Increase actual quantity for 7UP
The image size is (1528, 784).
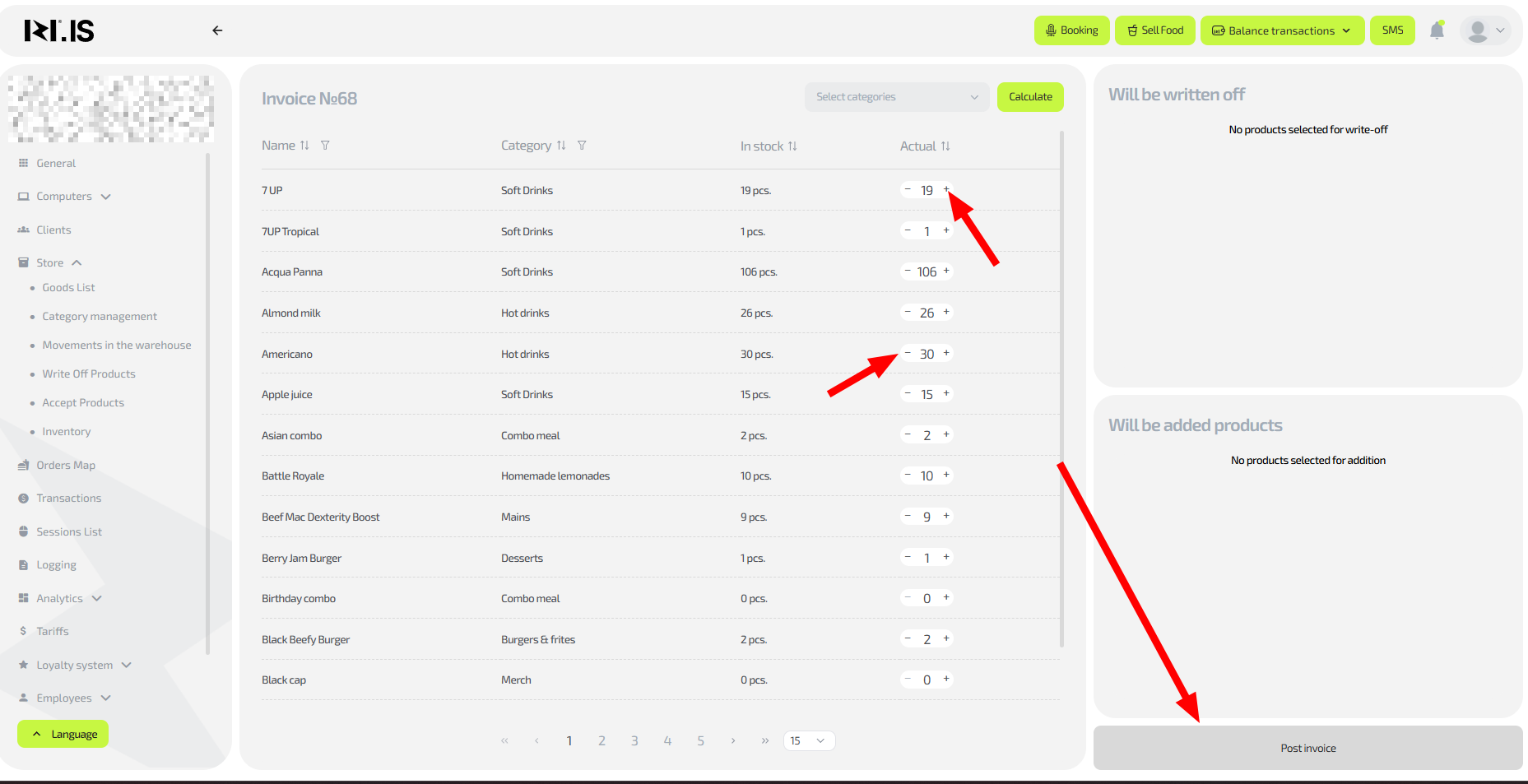click(946, 189)
